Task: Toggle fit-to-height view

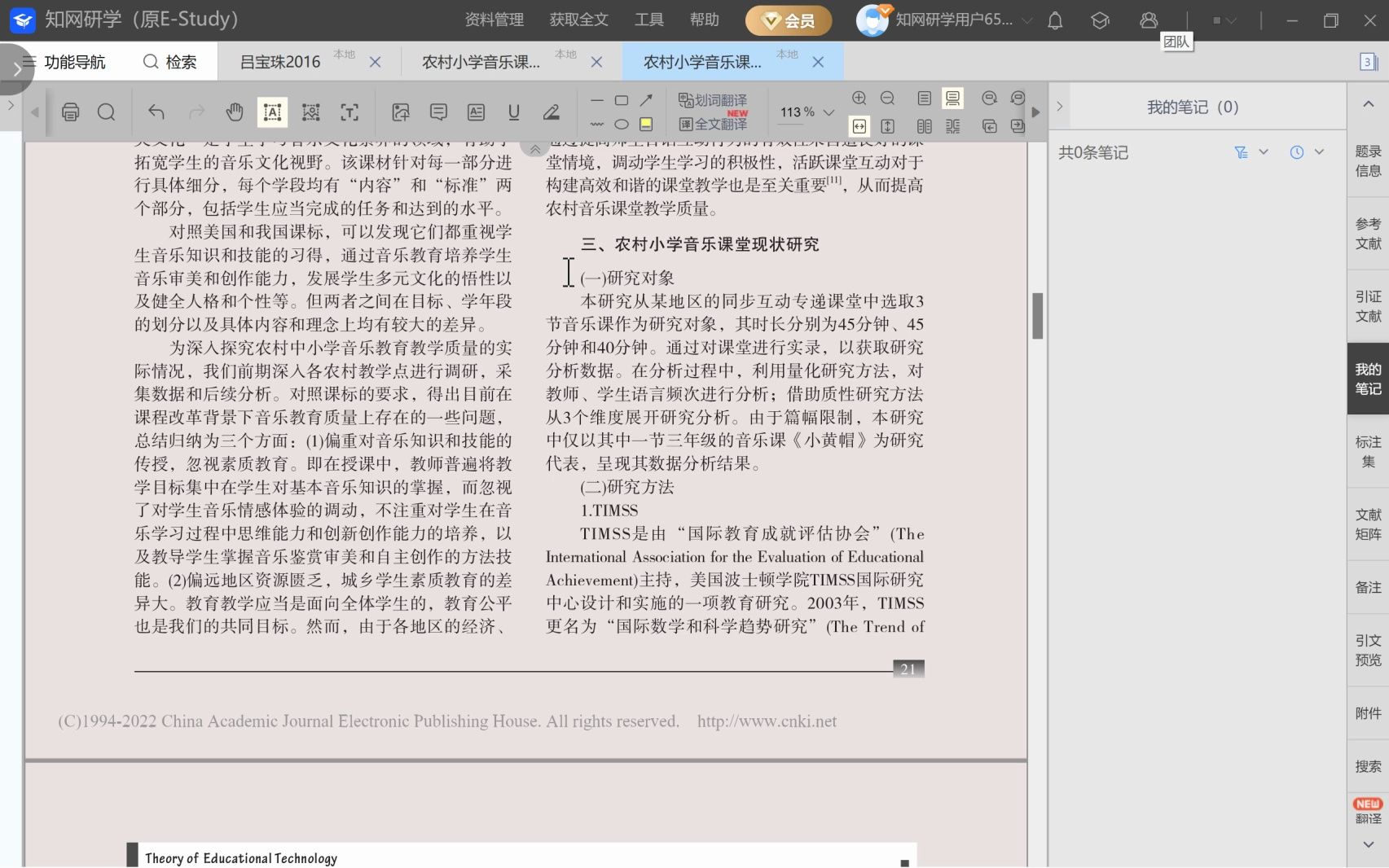Action: [888, 126]
